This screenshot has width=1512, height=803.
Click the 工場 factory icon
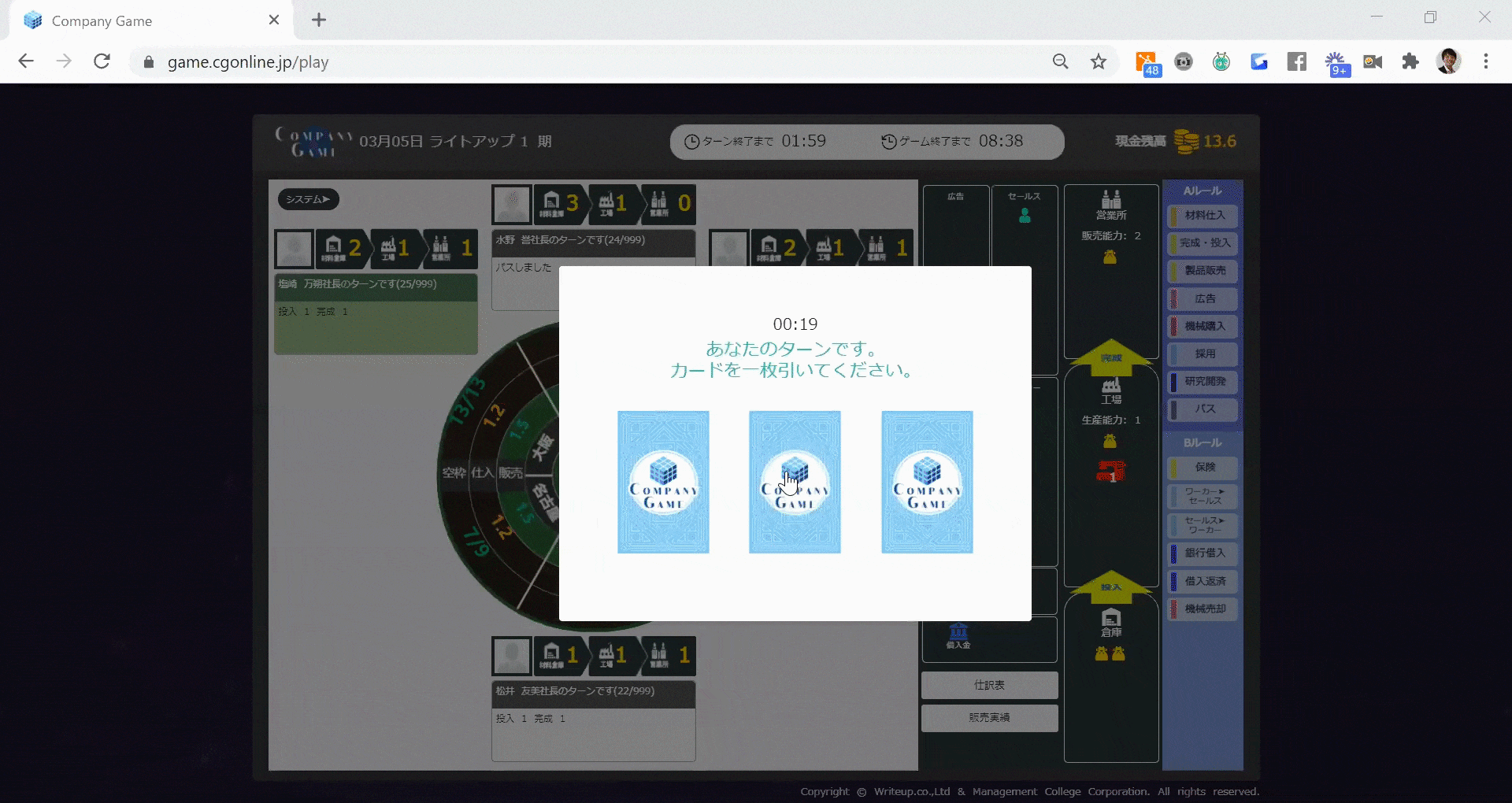[1111, 387]
